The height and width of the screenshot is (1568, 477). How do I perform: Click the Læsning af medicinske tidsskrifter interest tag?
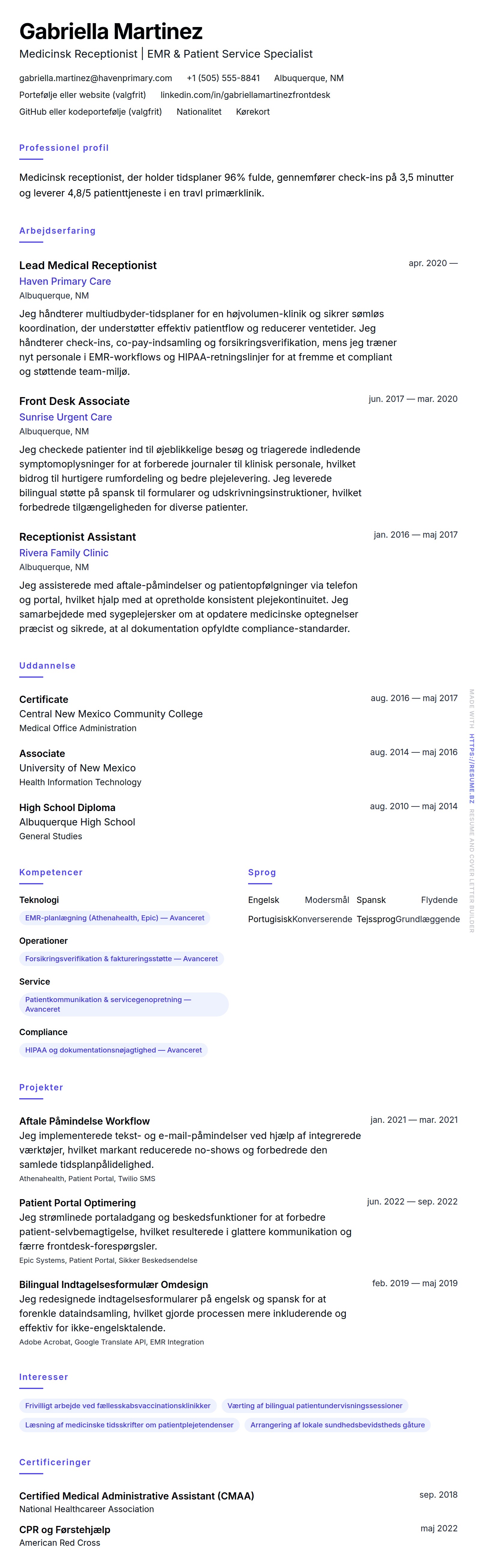click(x=129, y=1425)
